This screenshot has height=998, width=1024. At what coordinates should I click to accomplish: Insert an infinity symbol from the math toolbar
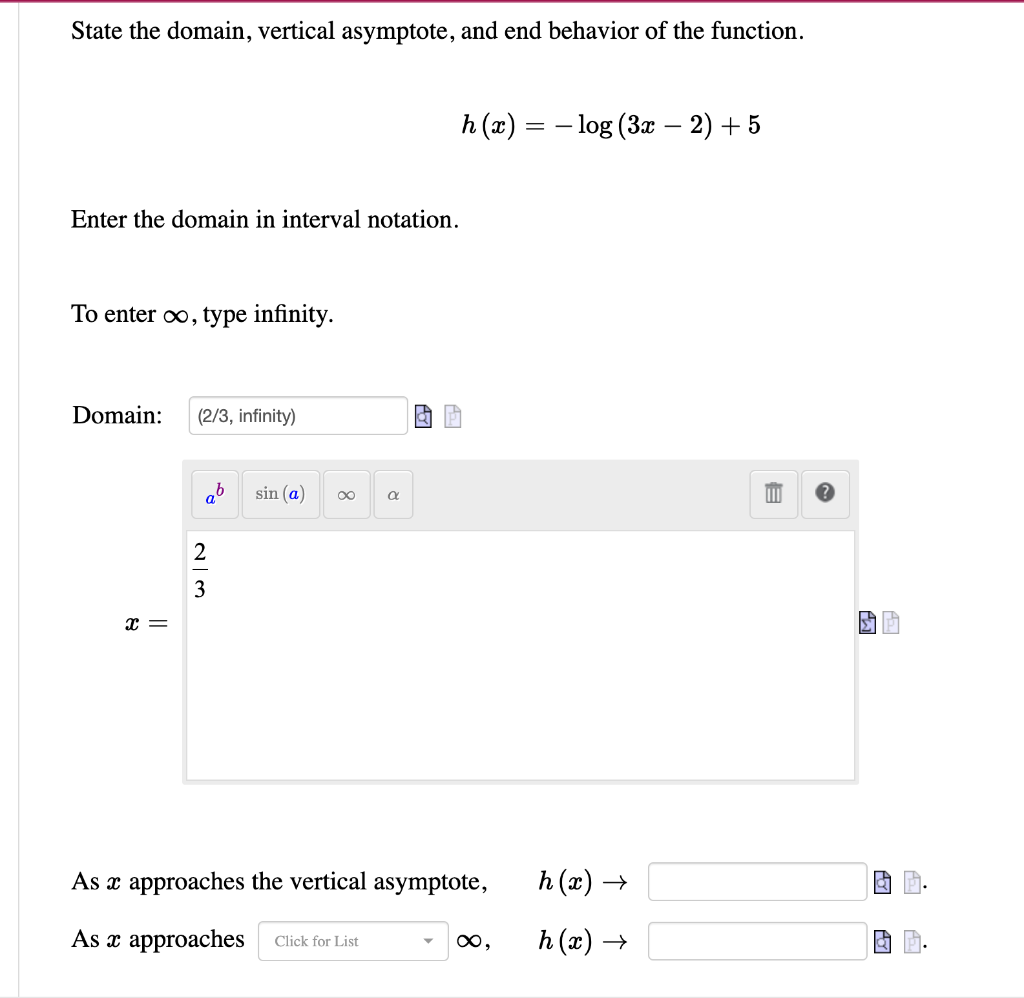point(346,493)
